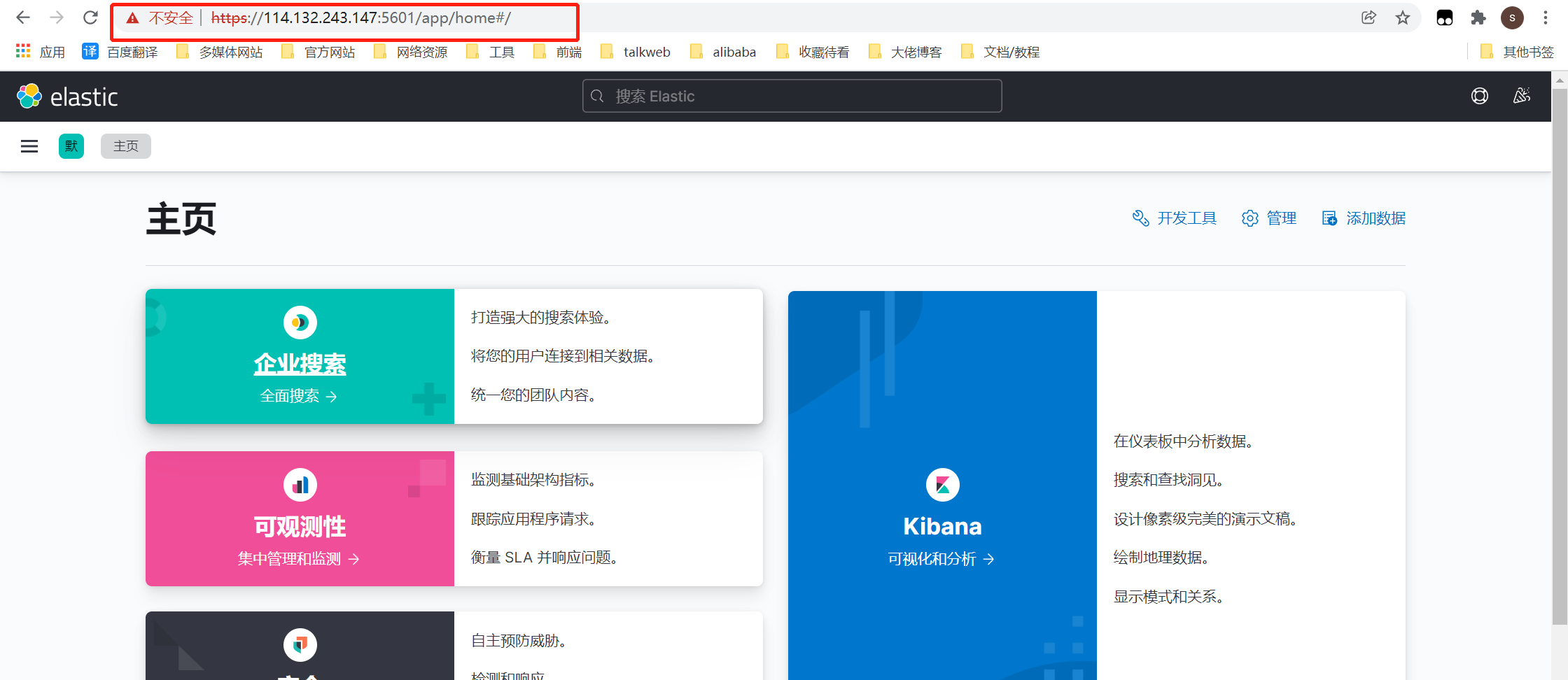Open the 可观测性 title
1568x680 pixels.
click(x=300, y=526)
